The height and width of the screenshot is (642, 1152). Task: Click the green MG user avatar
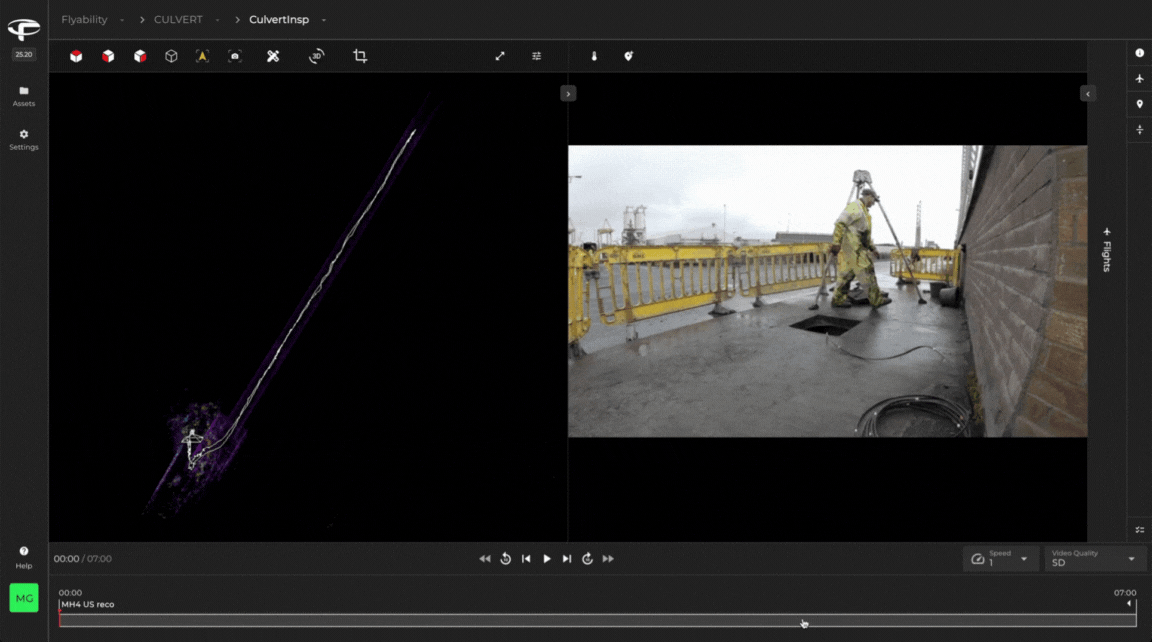24,598
